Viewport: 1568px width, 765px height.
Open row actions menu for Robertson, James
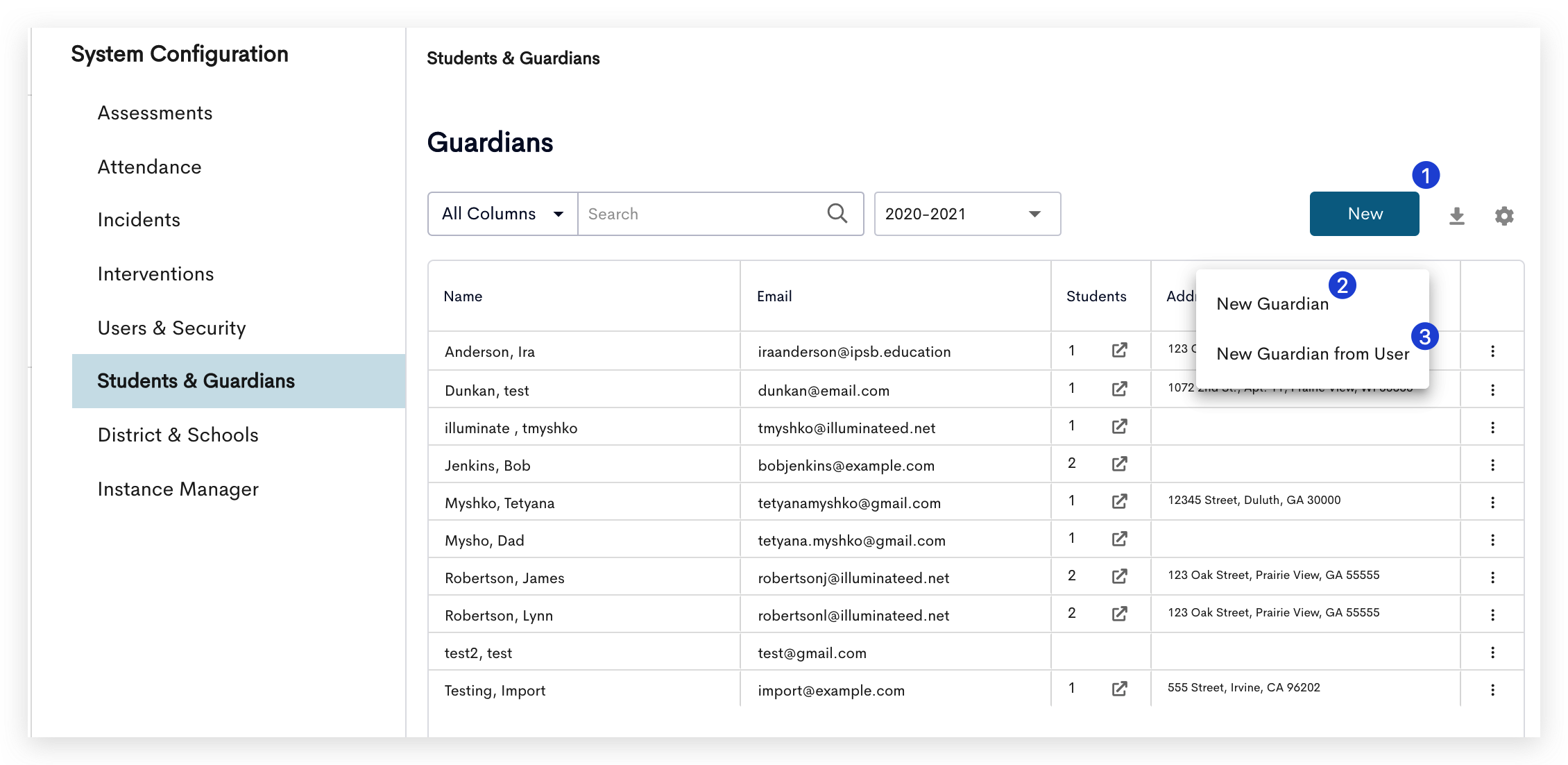pyautogui.click(x=1492, y=578)
